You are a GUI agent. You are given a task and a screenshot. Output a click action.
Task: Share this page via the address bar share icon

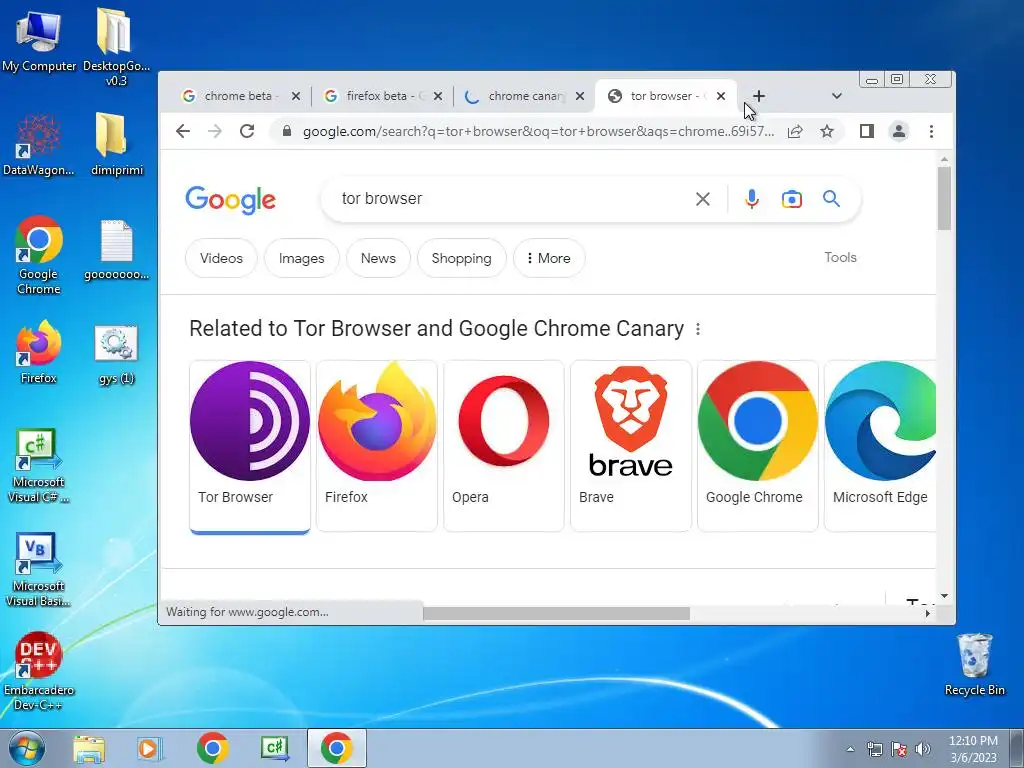coord(795,131)
